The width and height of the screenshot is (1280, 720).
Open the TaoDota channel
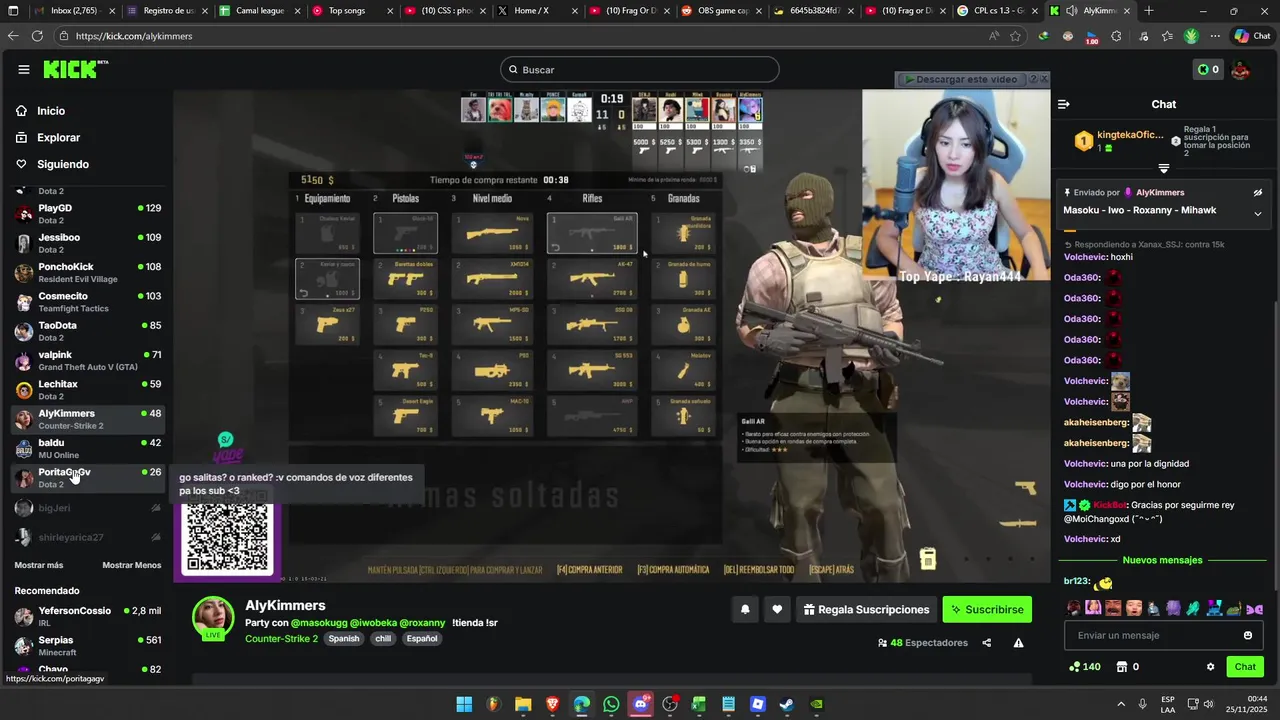(x=88, y=331)
